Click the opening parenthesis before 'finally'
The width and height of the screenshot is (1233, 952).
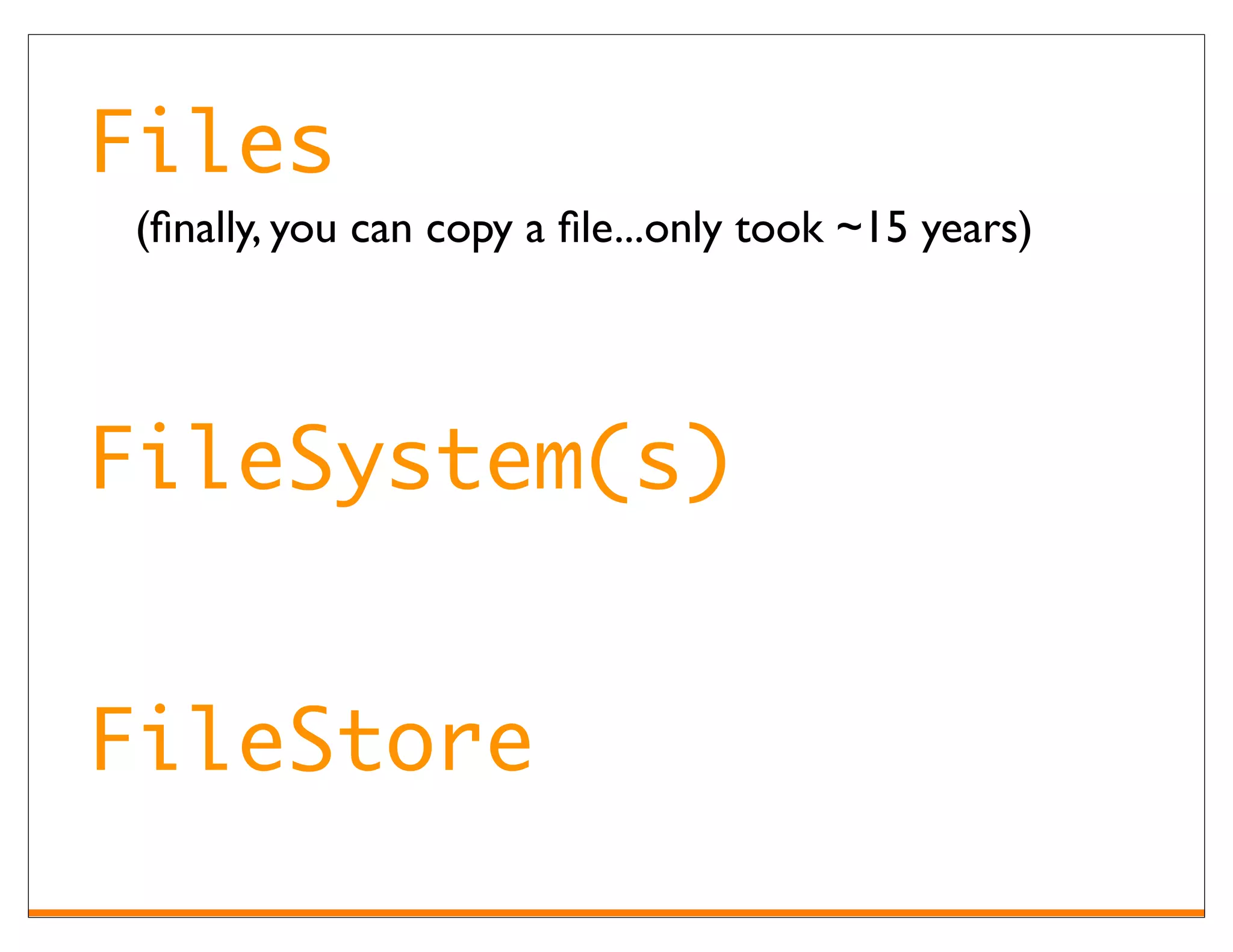[x=143, y=230]
